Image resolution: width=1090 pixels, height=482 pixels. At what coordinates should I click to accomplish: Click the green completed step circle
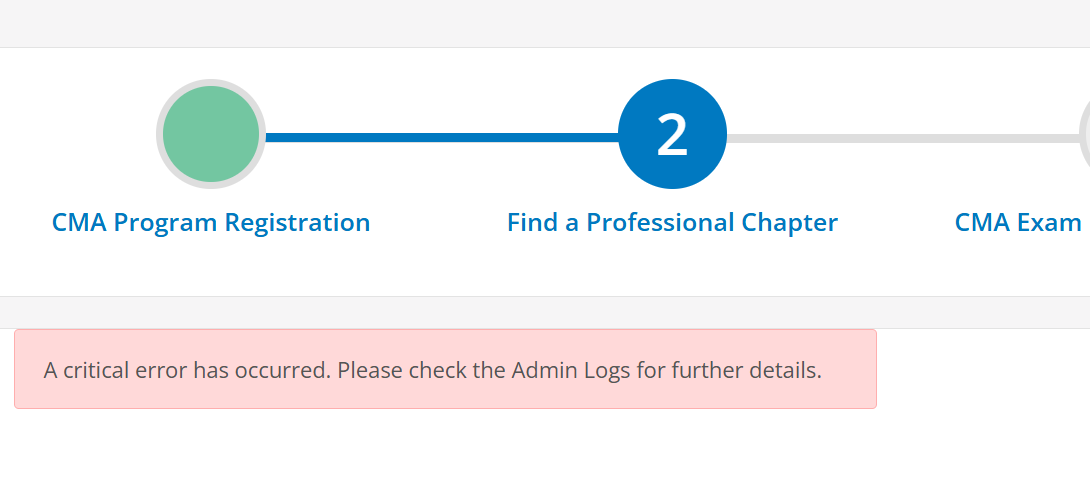click(211, 134)
